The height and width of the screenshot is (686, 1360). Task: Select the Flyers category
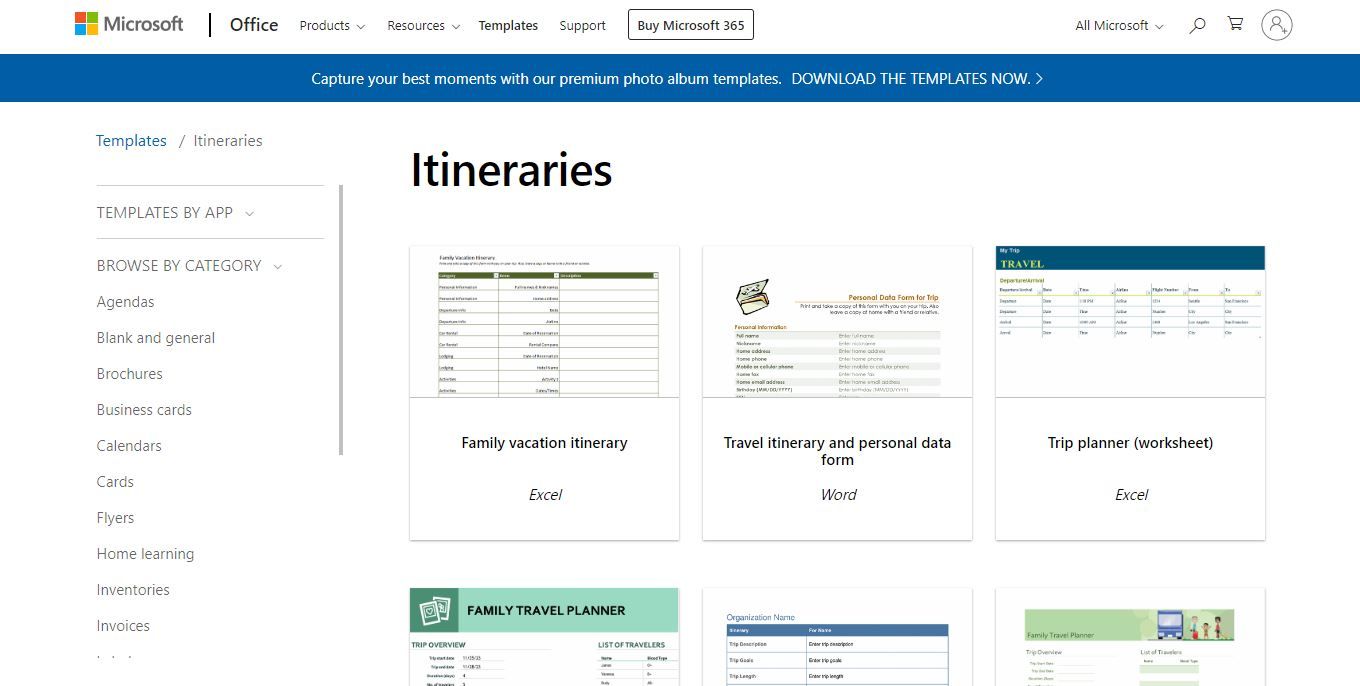click(115, 518)
